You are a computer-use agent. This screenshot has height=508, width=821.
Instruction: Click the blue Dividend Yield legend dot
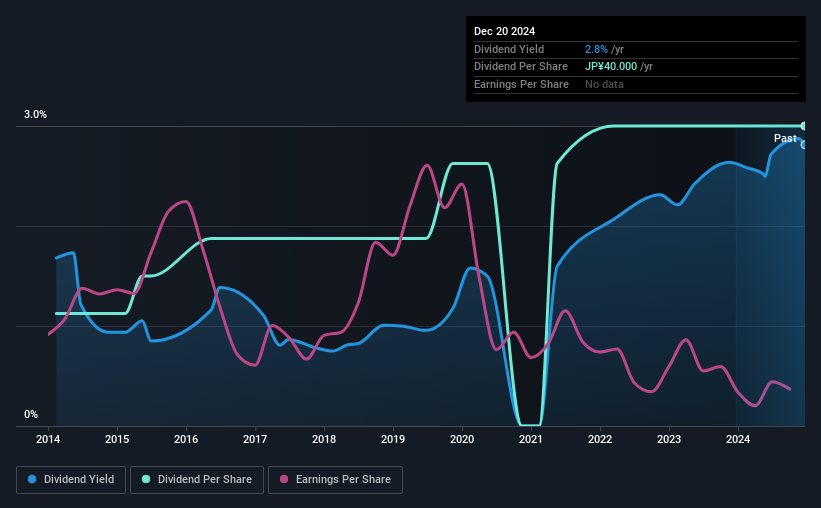(x=32, y=479)
